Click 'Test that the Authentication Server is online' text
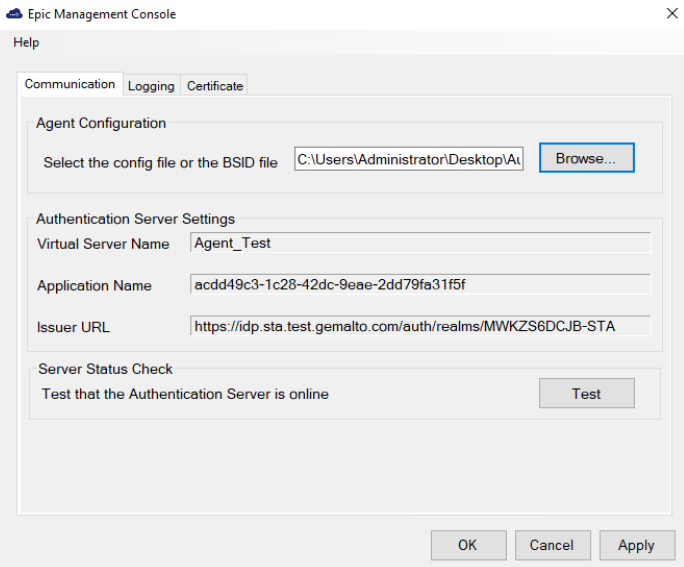 coord(185,394)
